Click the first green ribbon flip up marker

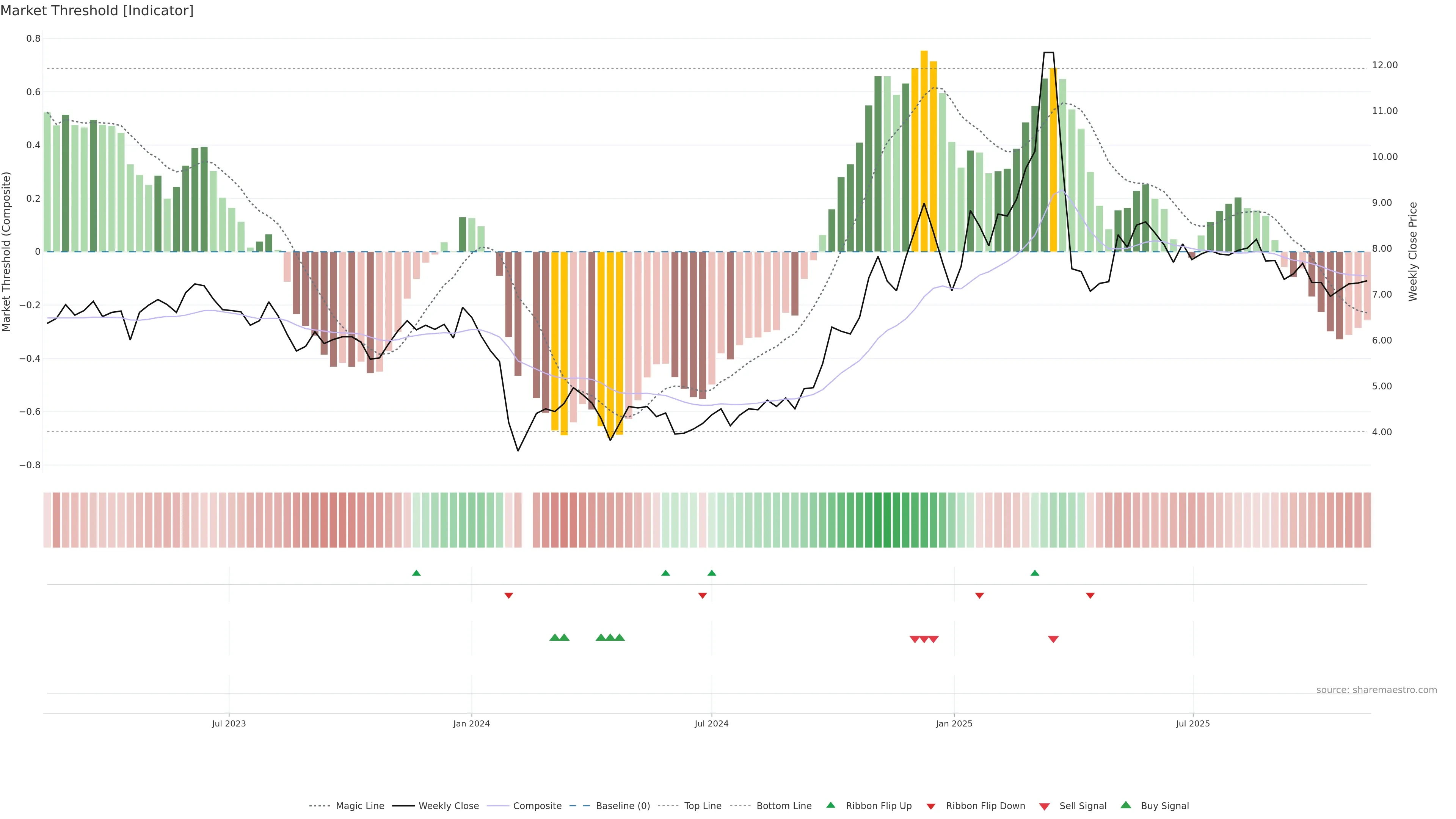417,573
